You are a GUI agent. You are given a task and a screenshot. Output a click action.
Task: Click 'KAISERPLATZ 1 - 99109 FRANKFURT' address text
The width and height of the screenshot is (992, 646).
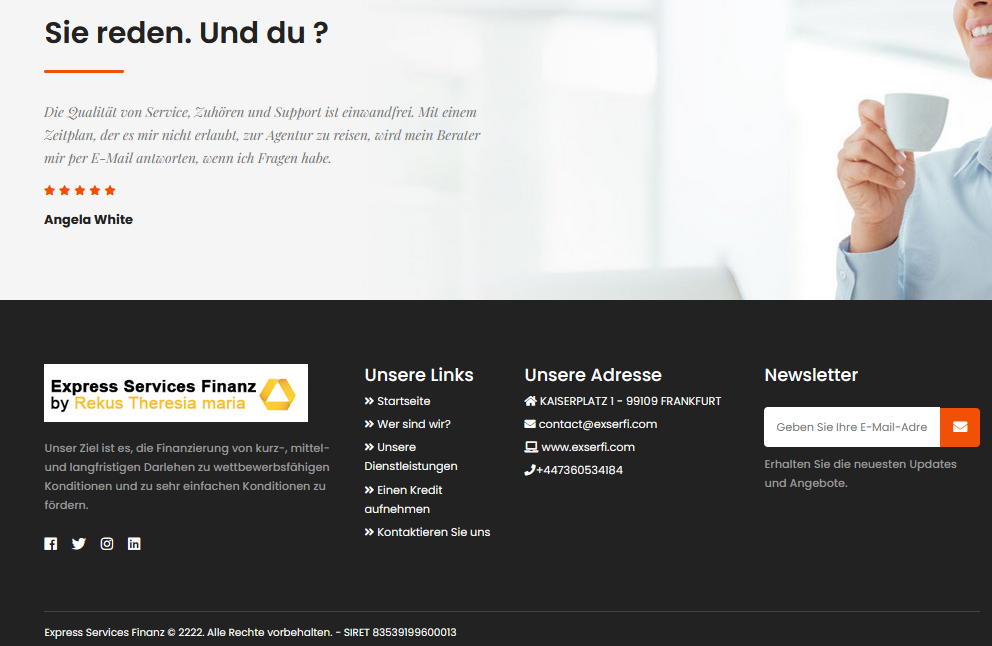point(630,401)
